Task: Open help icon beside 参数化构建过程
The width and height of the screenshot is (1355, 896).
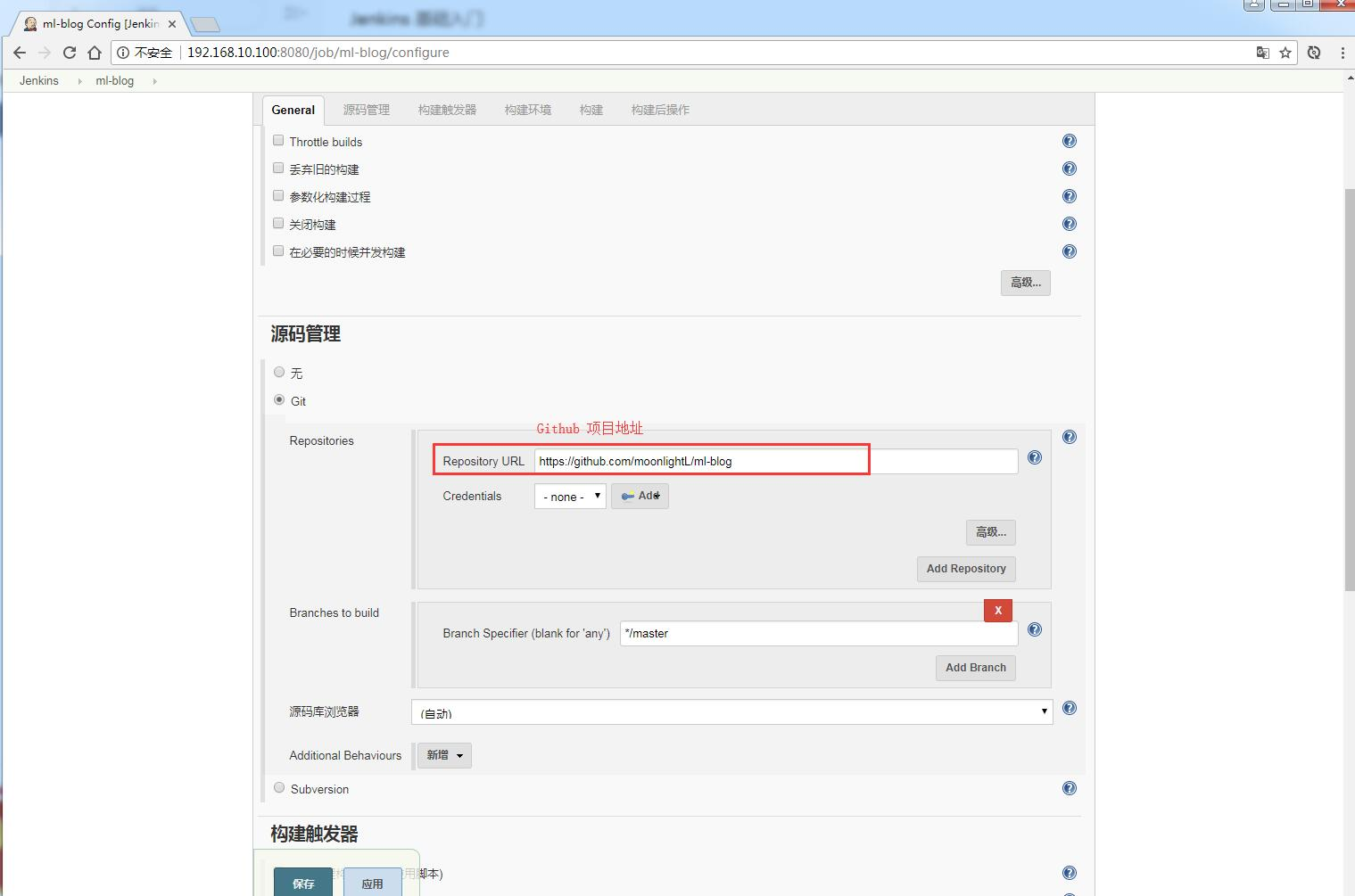Action: click(x=1070, y=196)
